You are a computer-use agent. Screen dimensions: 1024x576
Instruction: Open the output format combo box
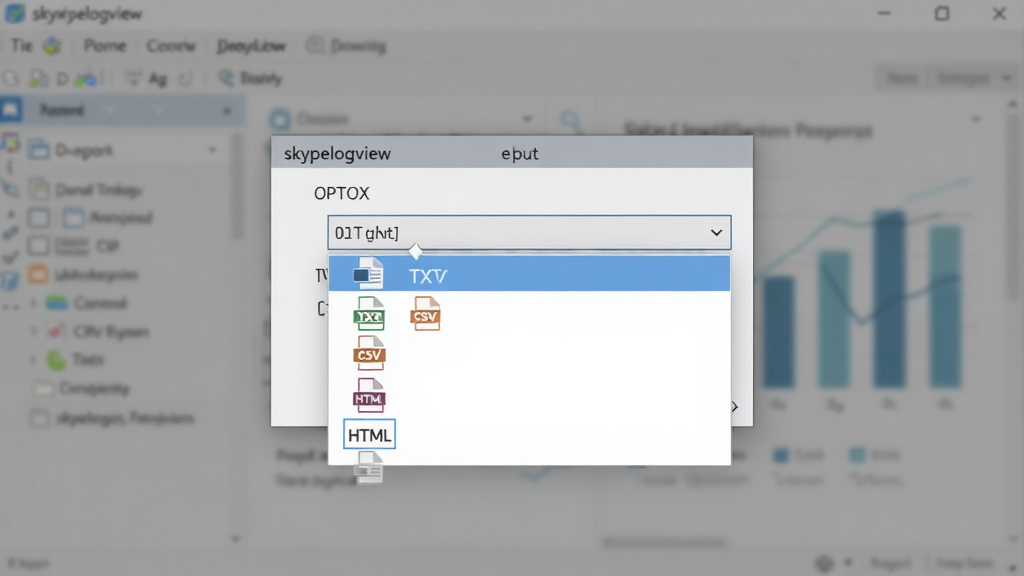(529, 232)
